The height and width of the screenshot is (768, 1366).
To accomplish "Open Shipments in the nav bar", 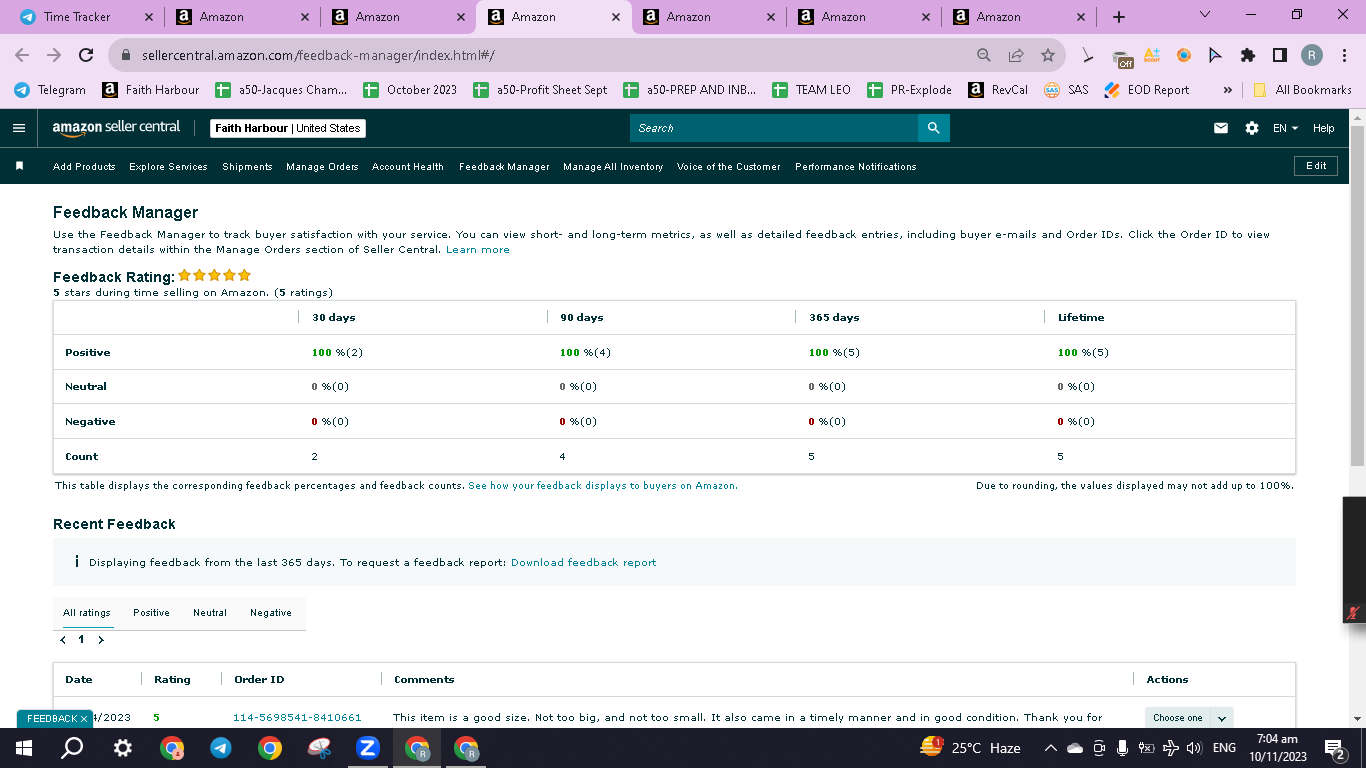I will click(x=247, y=167).
